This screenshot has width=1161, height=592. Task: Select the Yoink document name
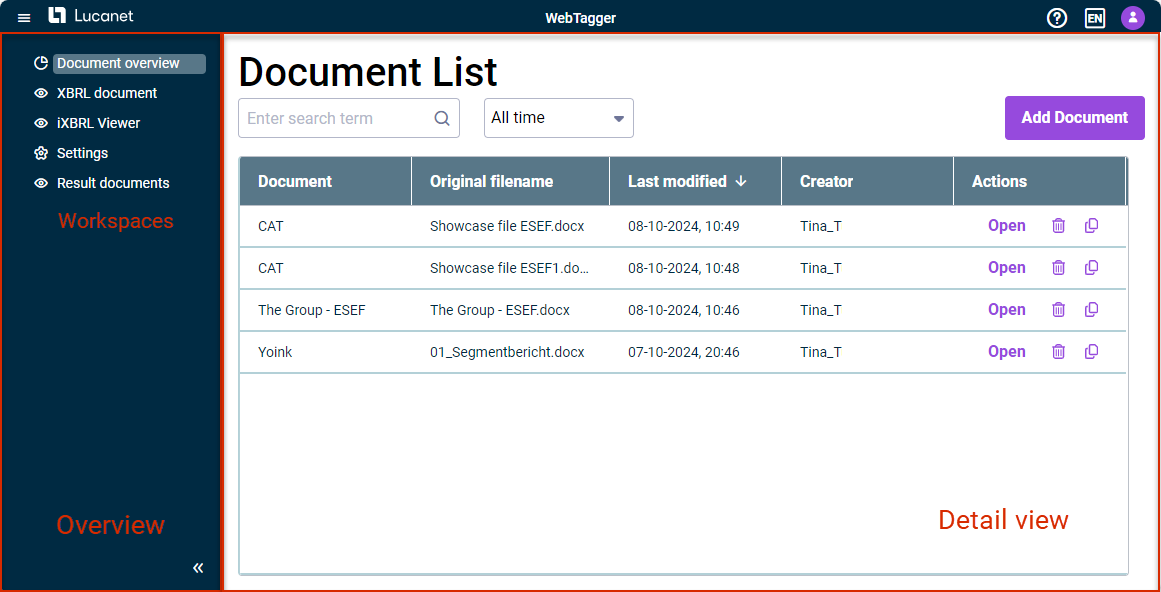275,352
